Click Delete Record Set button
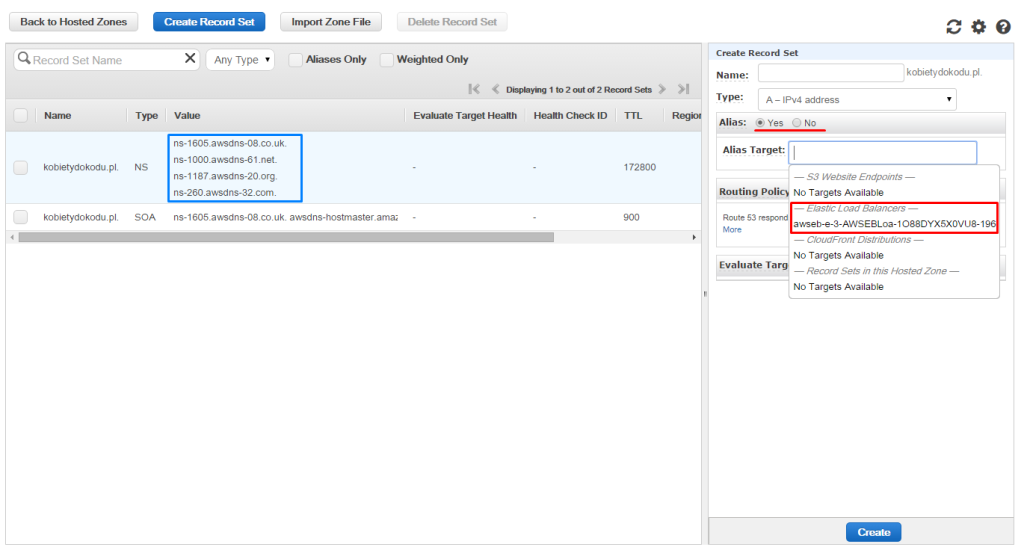This screenshot has height=550, width=1024. tap(452, 22)
